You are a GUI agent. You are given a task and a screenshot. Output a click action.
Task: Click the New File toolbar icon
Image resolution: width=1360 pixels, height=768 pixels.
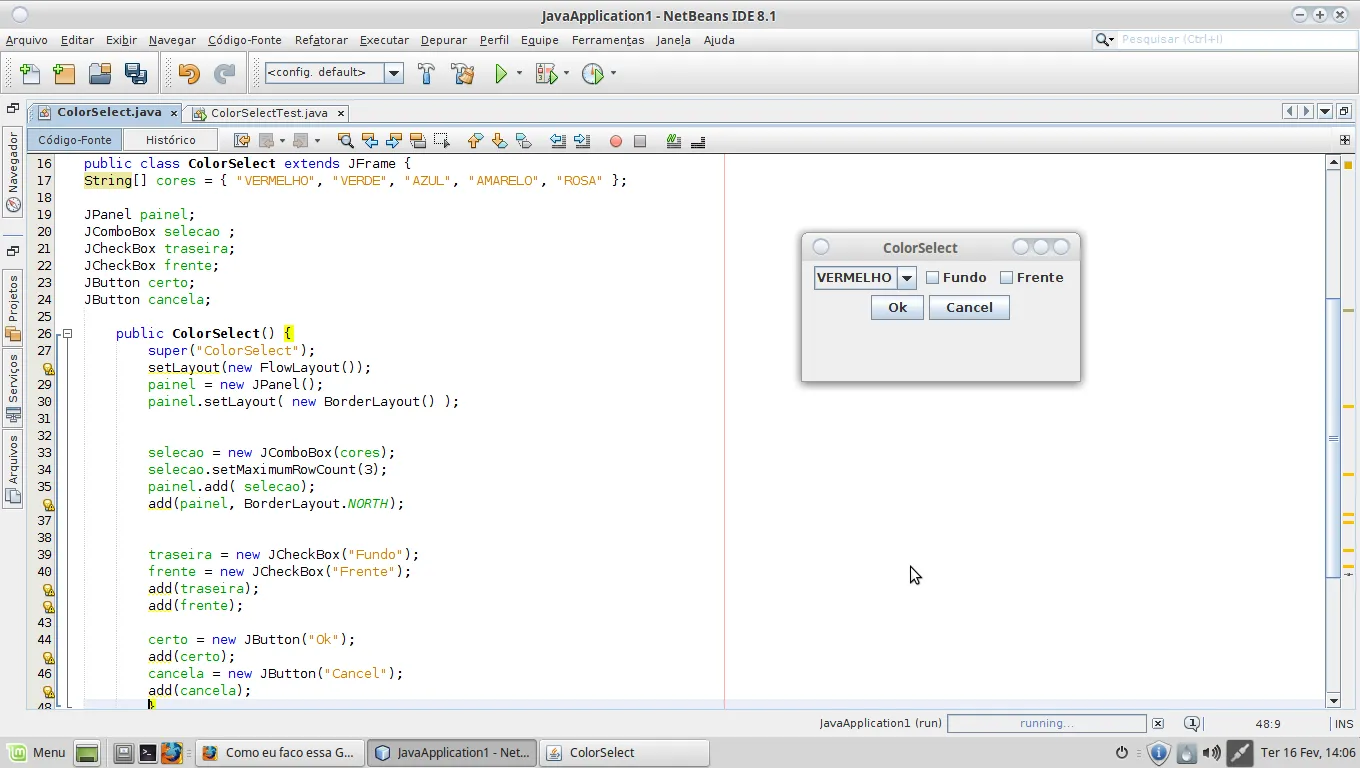click(30, 74)
